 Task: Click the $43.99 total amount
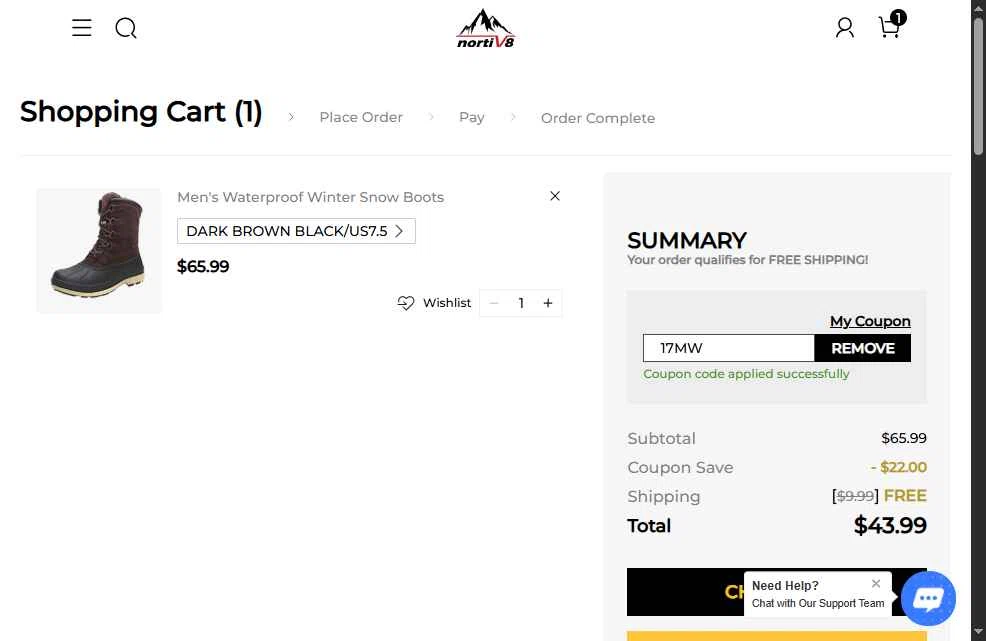(890, 525)
